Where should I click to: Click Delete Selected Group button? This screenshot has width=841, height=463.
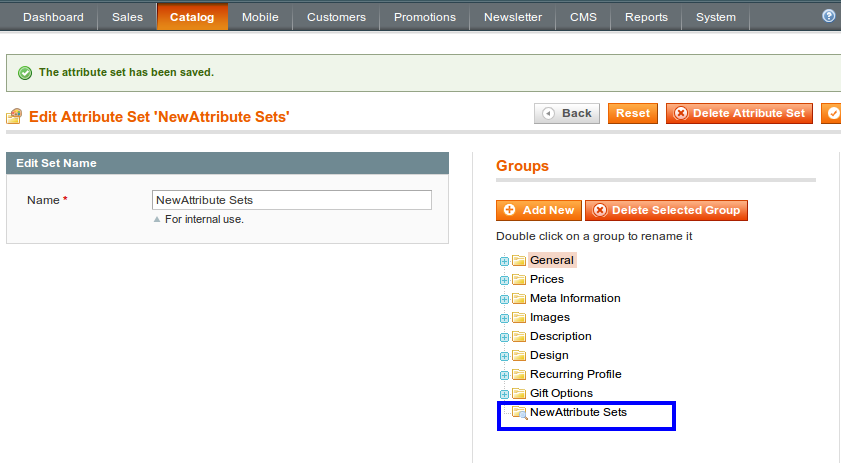coord(666,210)
